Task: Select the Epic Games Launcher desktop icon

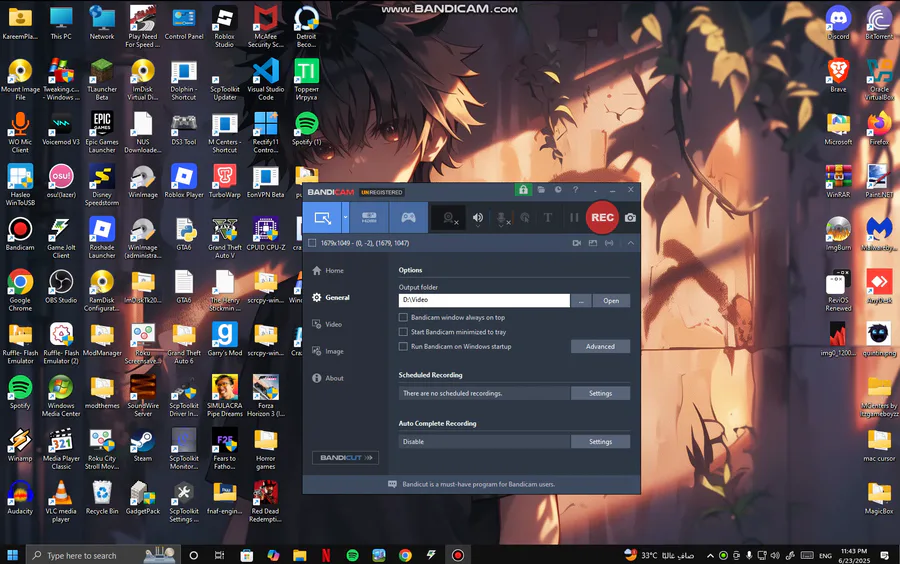Action: 102,132
